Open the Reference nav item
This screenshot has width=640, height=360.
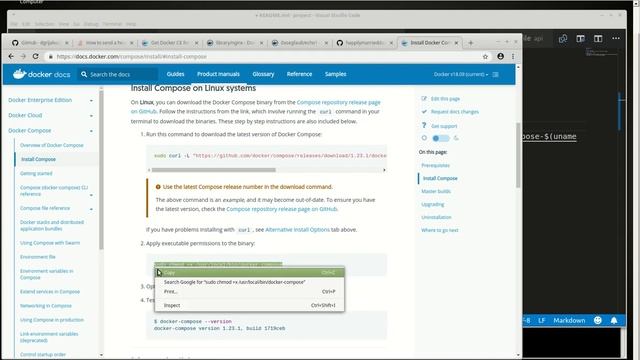(x=299, y=74)
